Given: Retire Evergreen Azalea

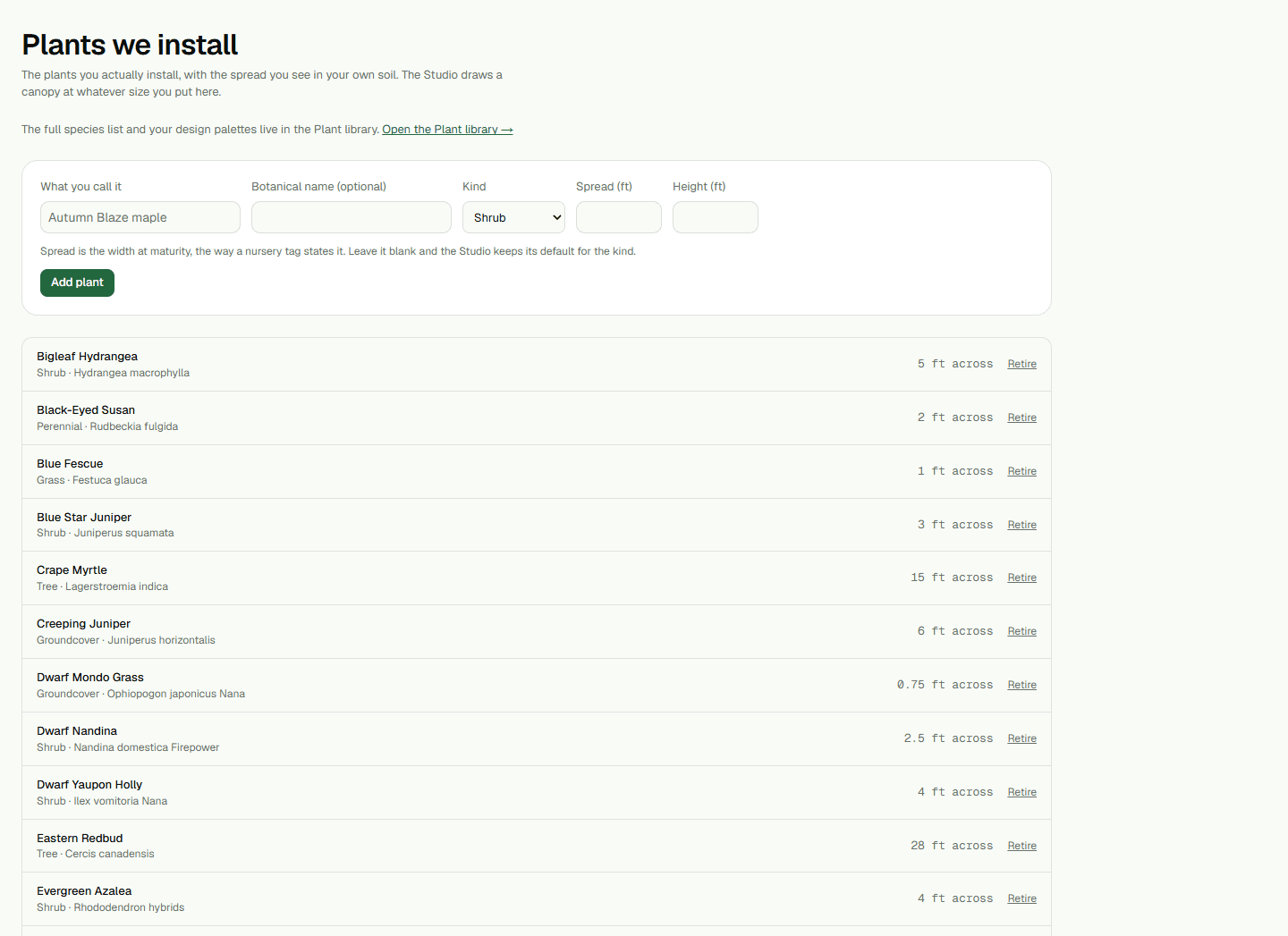Looking at the screenshot, I should tap(1022, 898).
